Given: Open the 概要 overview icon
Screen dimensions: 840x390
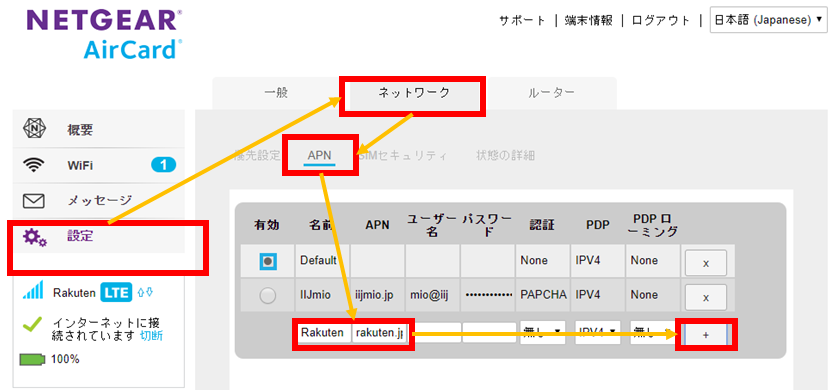Looking at the screenshot, I should [35, 129].
